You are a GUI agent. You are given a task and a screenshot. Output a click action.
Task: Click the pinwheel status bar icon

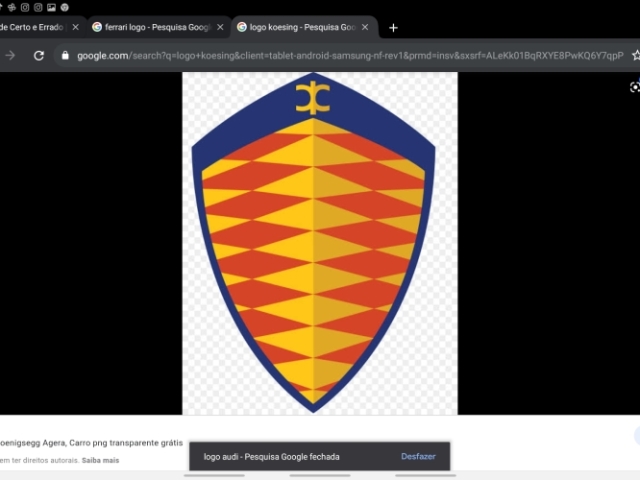(x=12, y=7)
